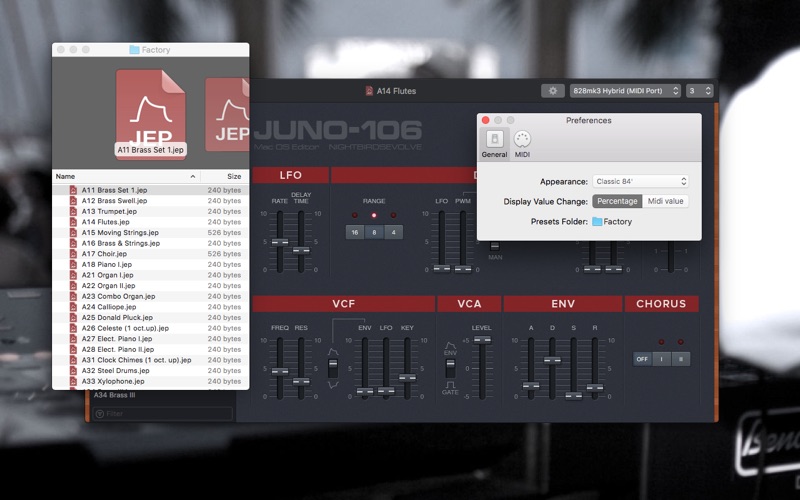Switch to General preferences tab
Screen dimensions: 800x500
pyautogui.click(x=494, y=143)
